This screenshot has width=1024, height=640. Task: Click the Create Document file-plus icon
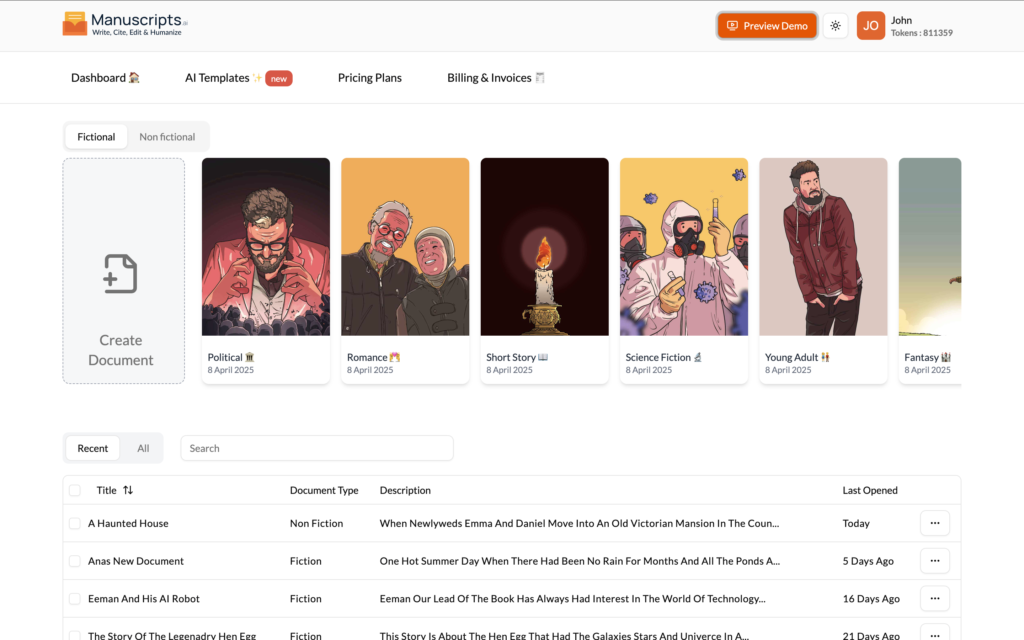(120, 274)
